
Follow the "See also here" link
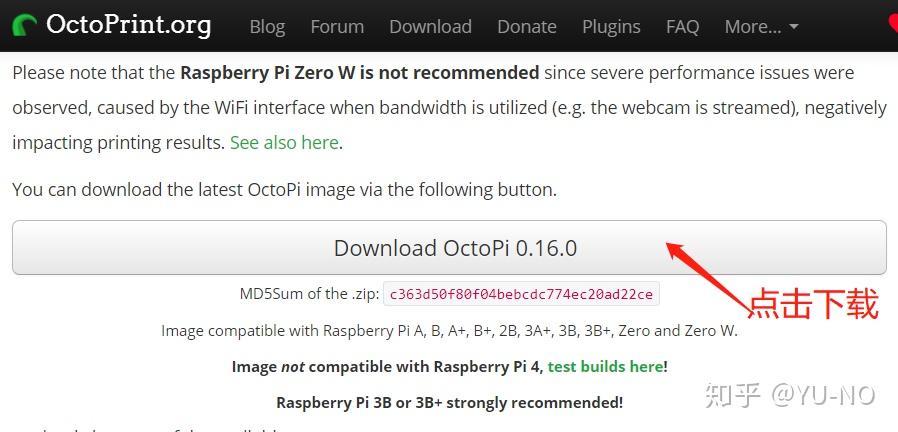284,143
